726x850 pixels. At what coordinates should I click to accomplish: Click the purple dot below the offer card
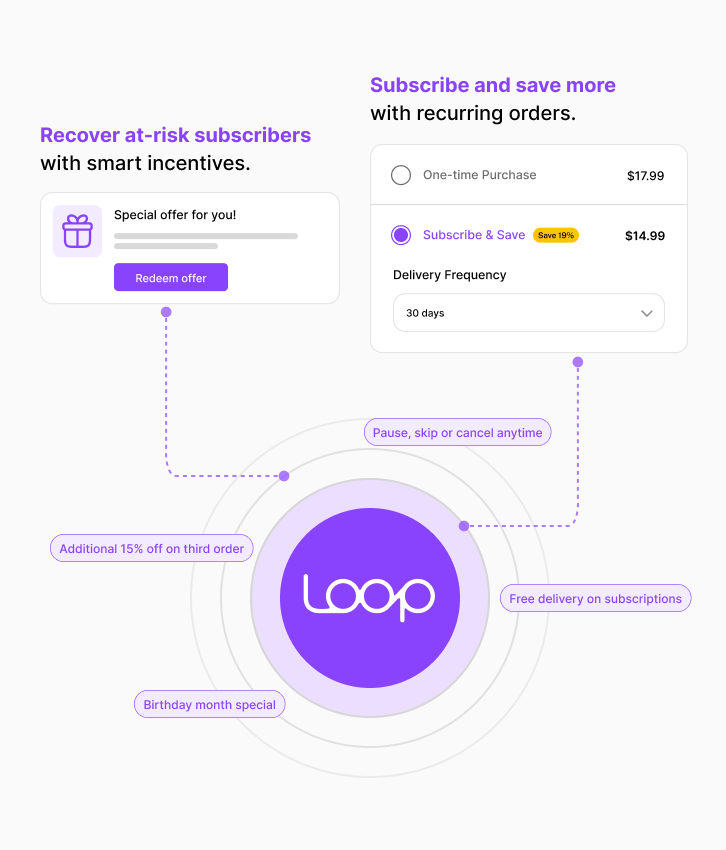point(166,312)
